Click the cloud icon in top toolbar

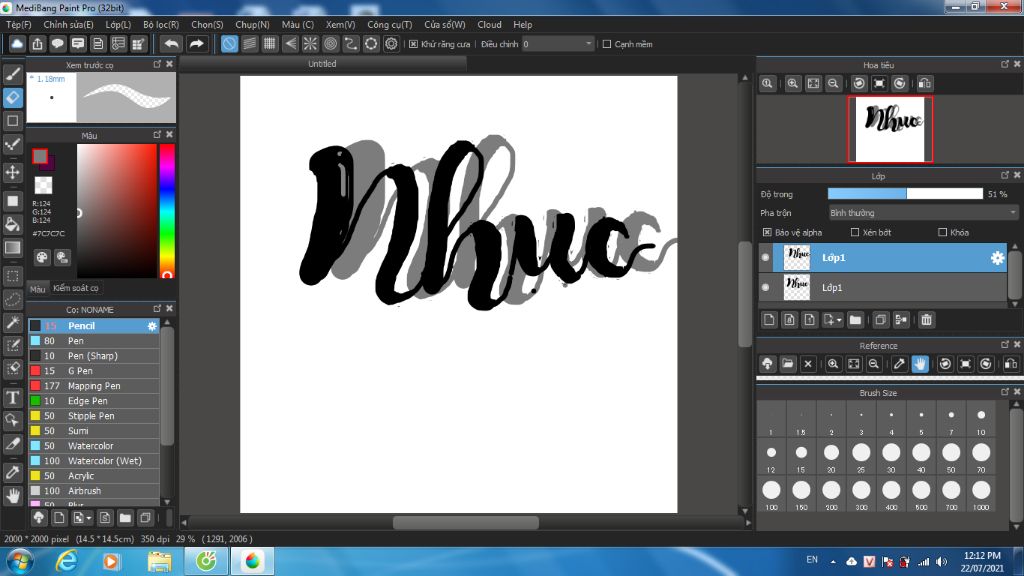pyautogui.click(x=17, y=44)
